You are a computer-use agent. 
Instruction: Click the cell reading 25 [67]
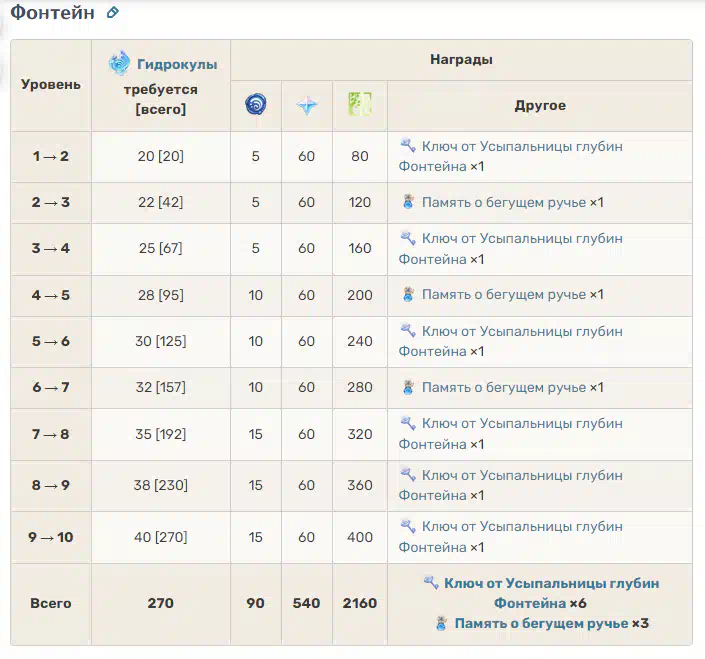click(161, 248)
